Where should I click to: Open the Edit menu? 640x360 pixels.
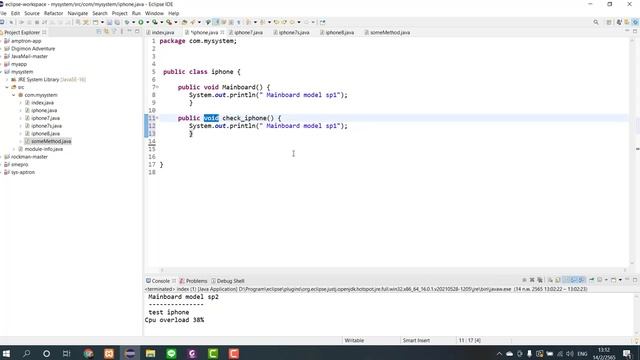point(16,13)
